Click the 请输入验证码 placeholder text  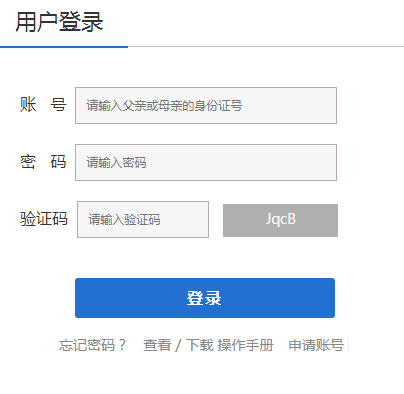pyautogui.click(x=124, y=220)
